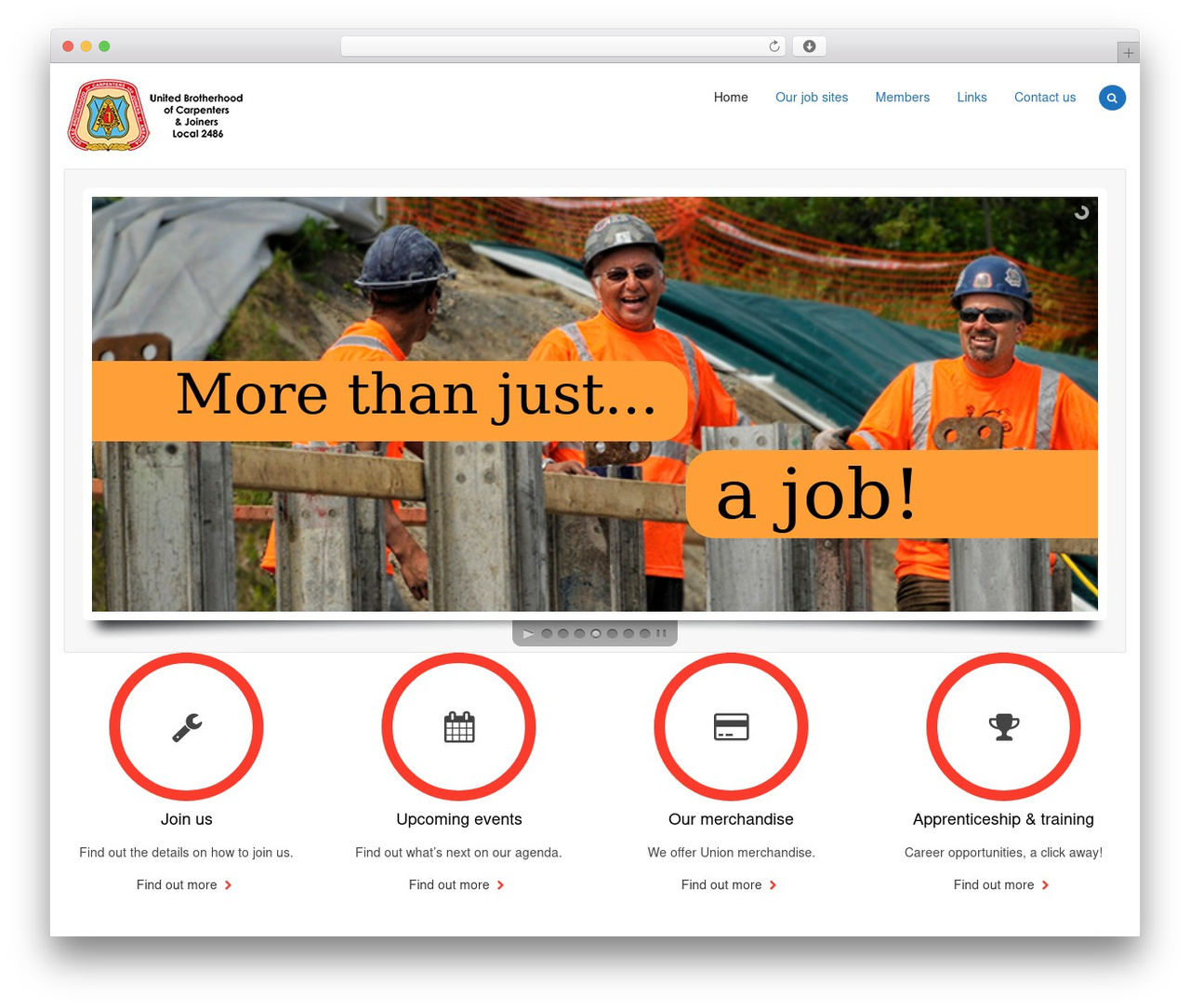Image resolution: width=1190 pixels, height=1008 pixels.
Task: Click the 'a job!' banner caption
Action: click(892, 494)
